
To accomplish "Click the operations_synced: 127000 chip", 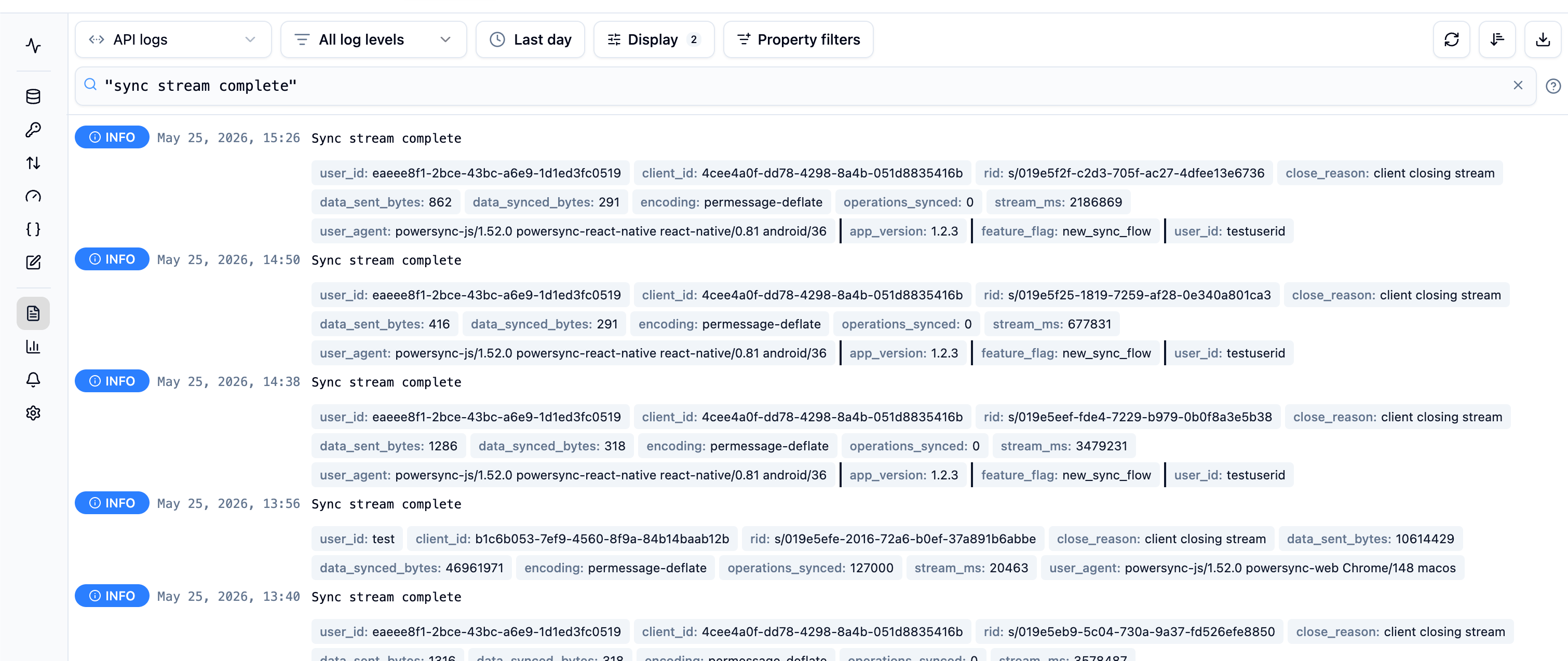I will [x=810, y=568].
